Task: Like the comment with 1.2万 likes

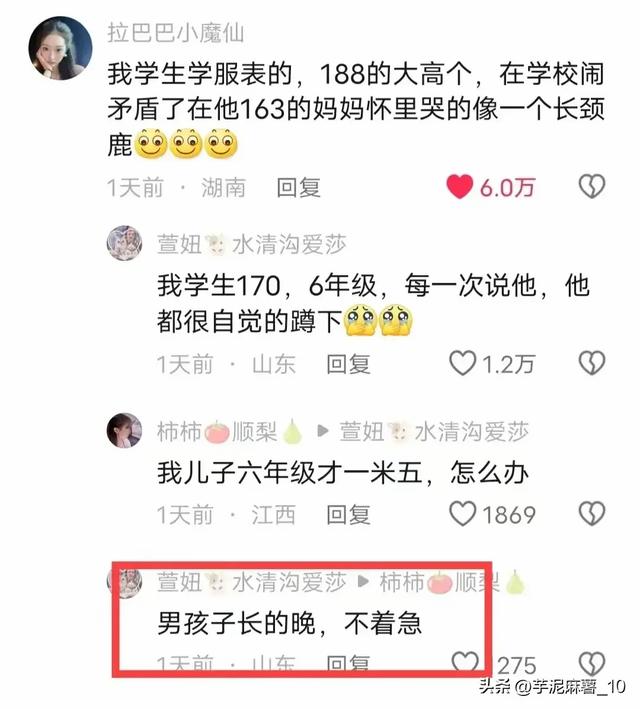Action: [x=463, y=363]
